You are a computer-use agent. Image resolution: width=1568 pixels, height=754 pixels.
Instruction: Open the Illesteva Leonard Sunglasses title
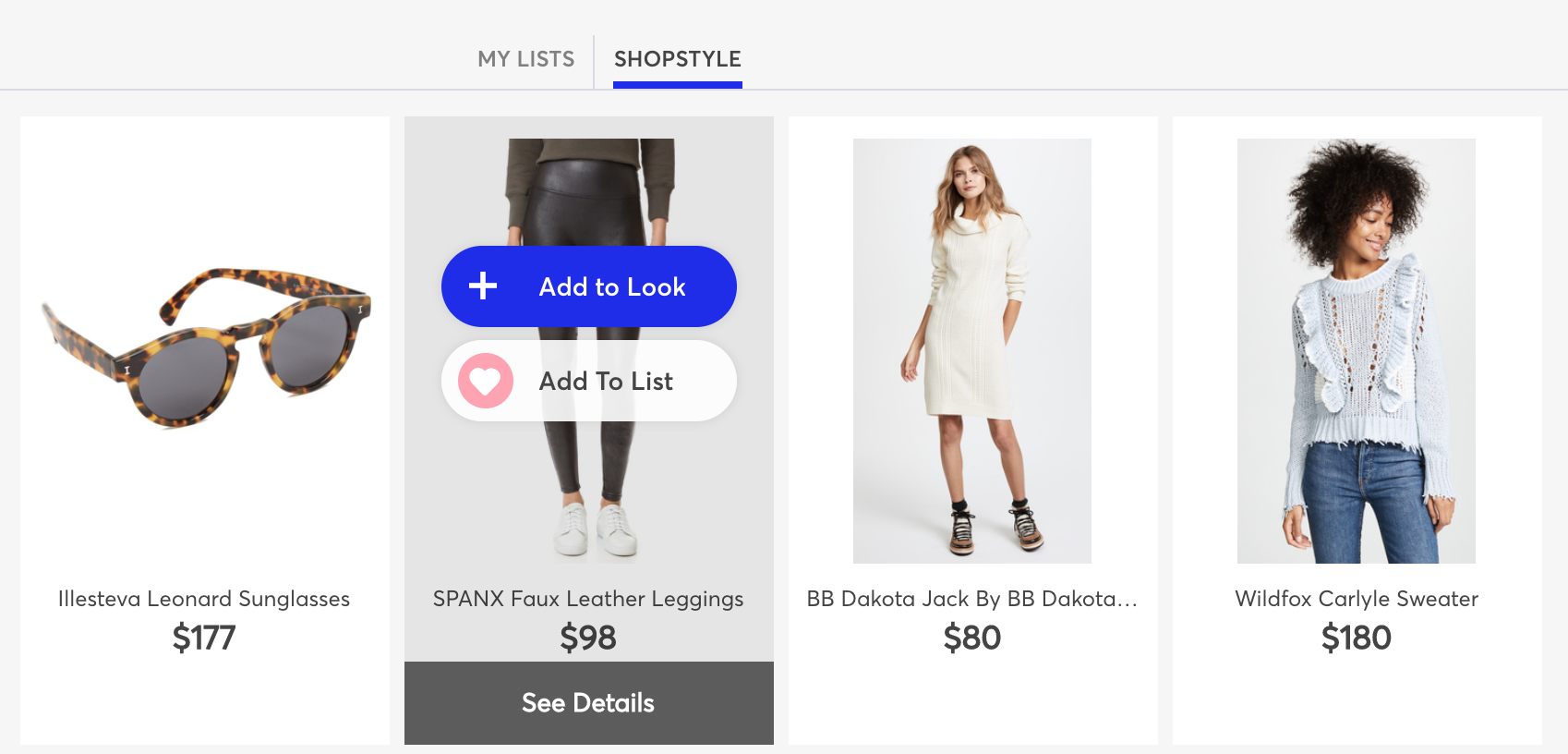(204, 599)
